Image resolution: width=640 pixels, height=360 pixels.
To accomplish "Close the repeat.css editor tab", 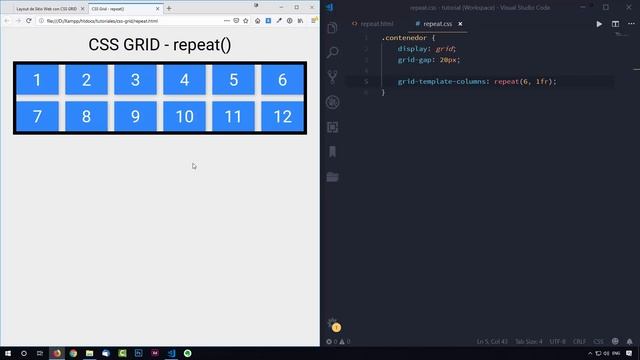I will point(460,24).
